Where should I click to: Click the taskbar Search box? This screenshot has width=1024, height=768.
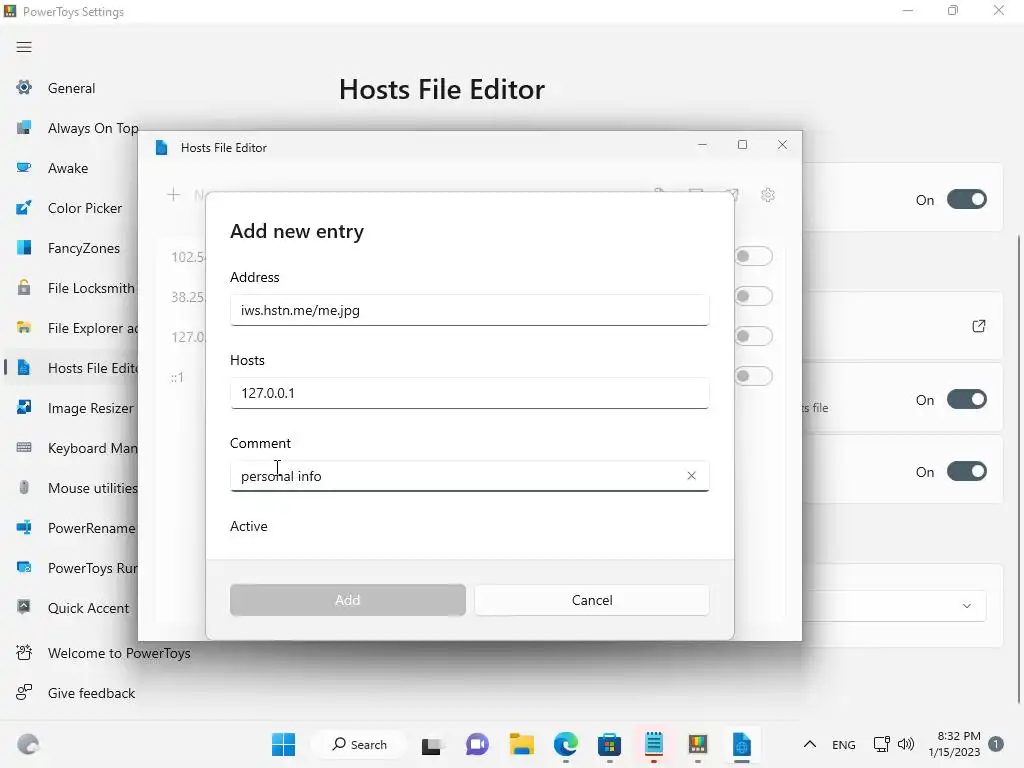360,744
